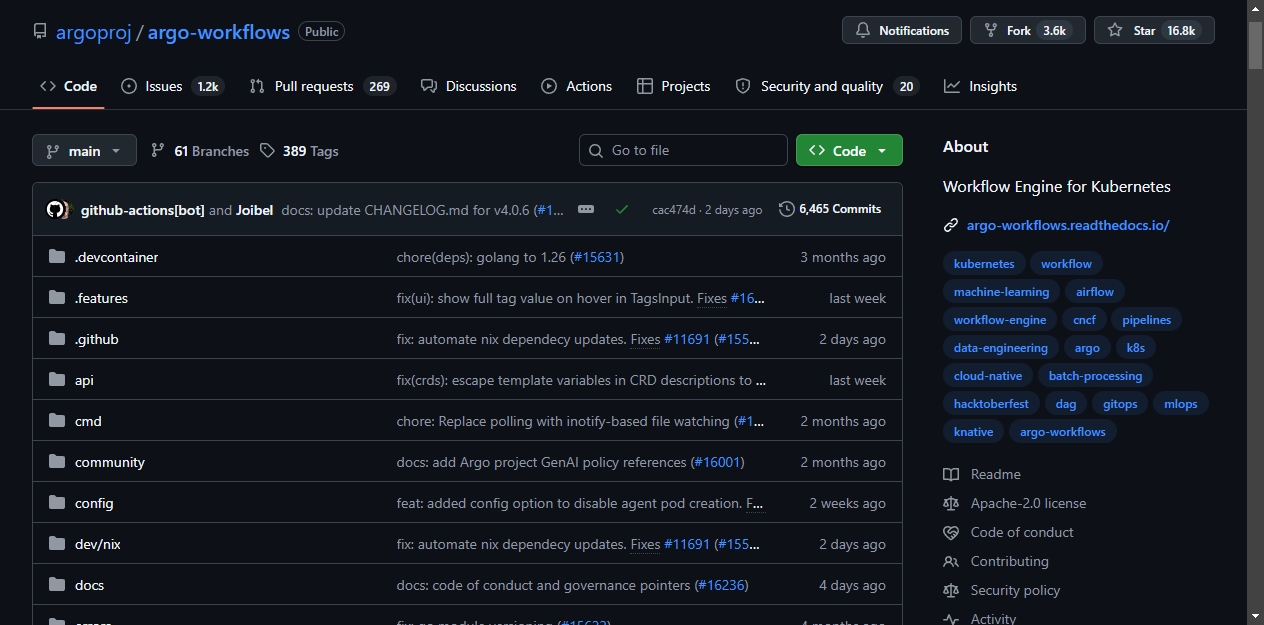Click the folder icon for community
This screenshot has height=625, width=1264.
click(x=57, y=462)
